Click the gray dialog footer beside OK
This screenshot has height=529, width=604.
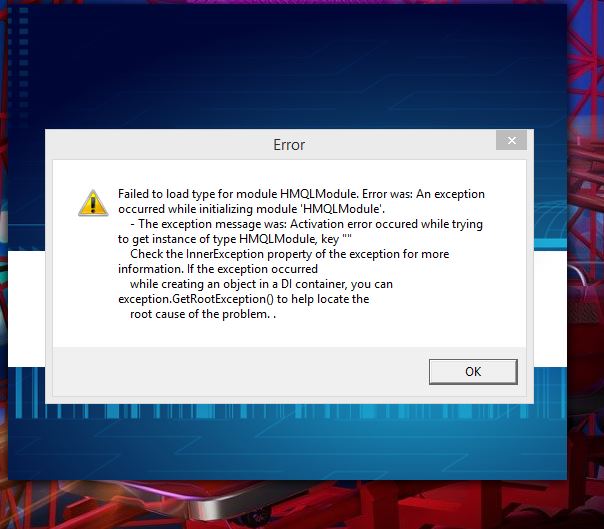239,371
